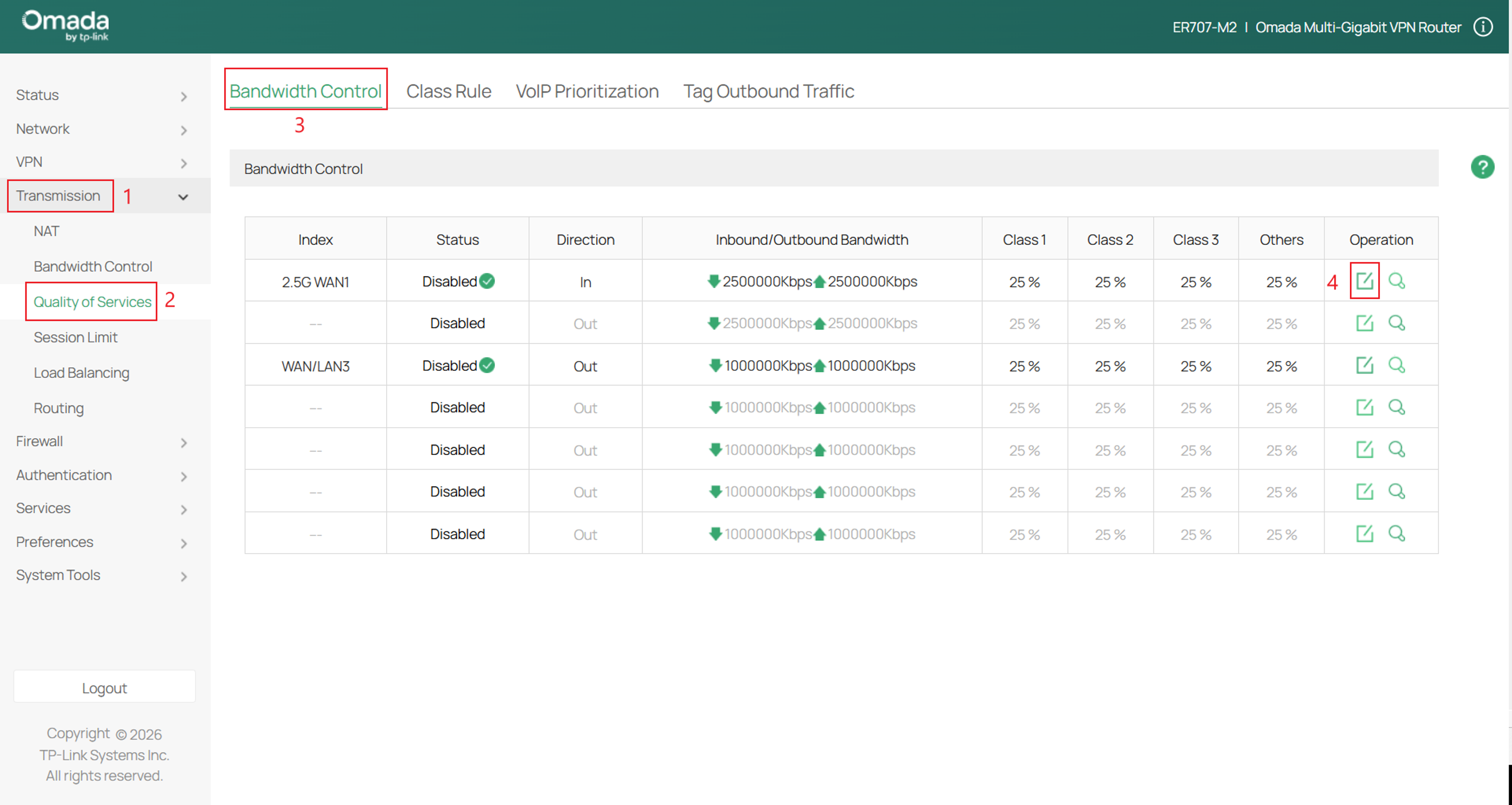Image resolution: width=1512 pixels, height=805 pixels.
Task: Expand the Network menu
Action: coord(105,128)
